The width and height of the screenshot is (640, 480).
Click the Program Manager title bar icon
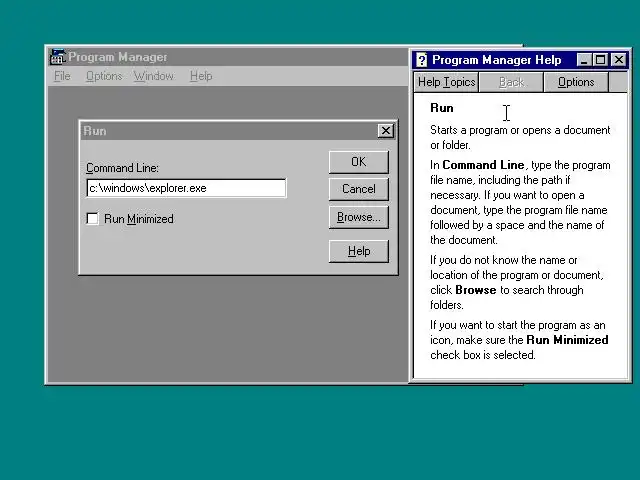(x=58, y=57)
